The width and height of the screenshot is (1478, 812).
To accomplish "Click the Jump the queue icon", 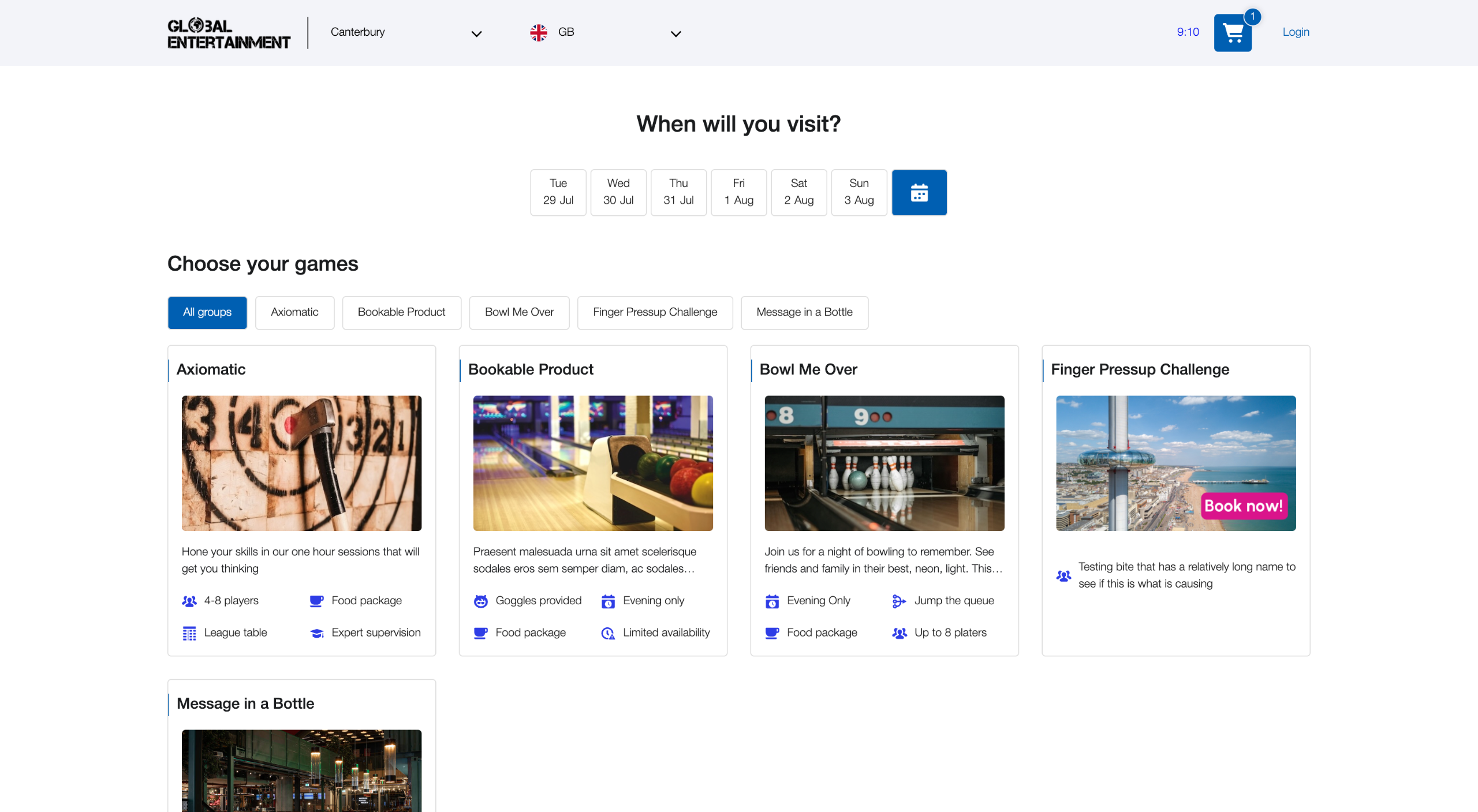I will [x=898, y=601].
